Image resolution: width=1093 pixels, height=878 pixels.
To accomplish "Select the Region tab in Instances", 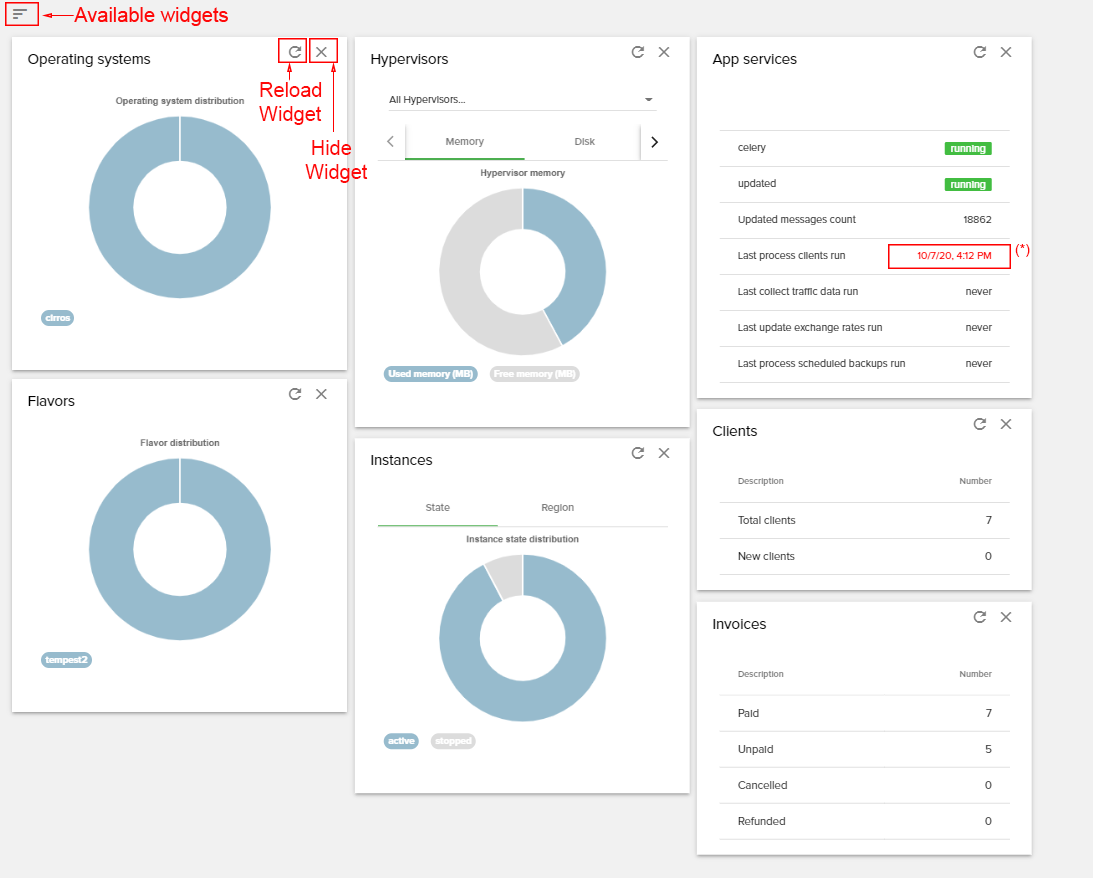I will [557, 508].
